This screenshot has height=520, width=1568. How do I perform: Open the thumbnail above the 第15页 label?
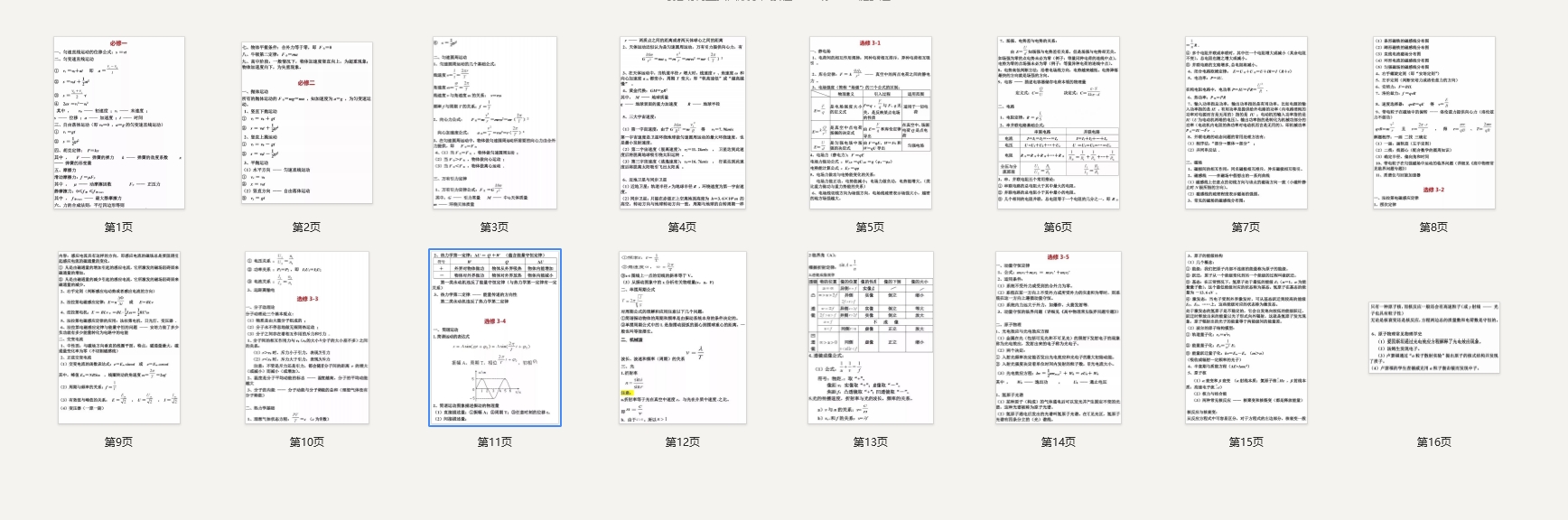tap(1246, 338)
